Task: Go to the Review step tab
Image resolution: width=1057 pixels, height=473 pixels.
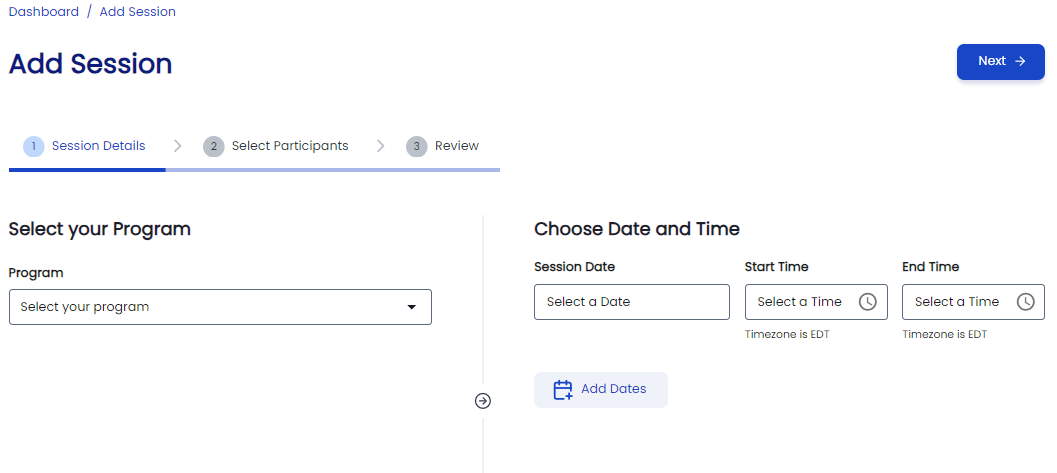Action: coord(457,146)
